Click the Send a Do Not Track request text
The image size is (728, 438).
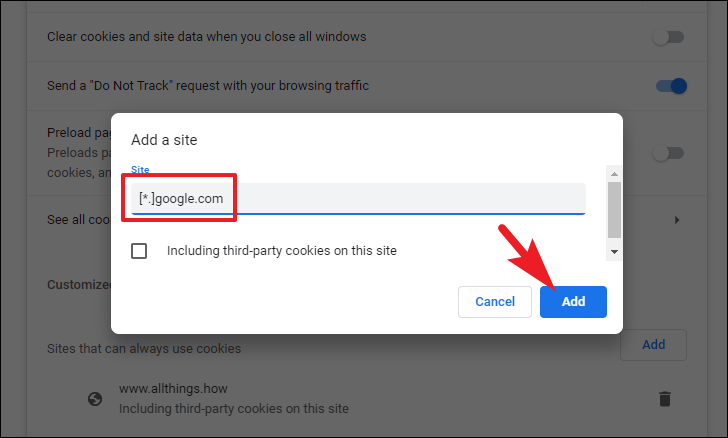pos(208,86)
